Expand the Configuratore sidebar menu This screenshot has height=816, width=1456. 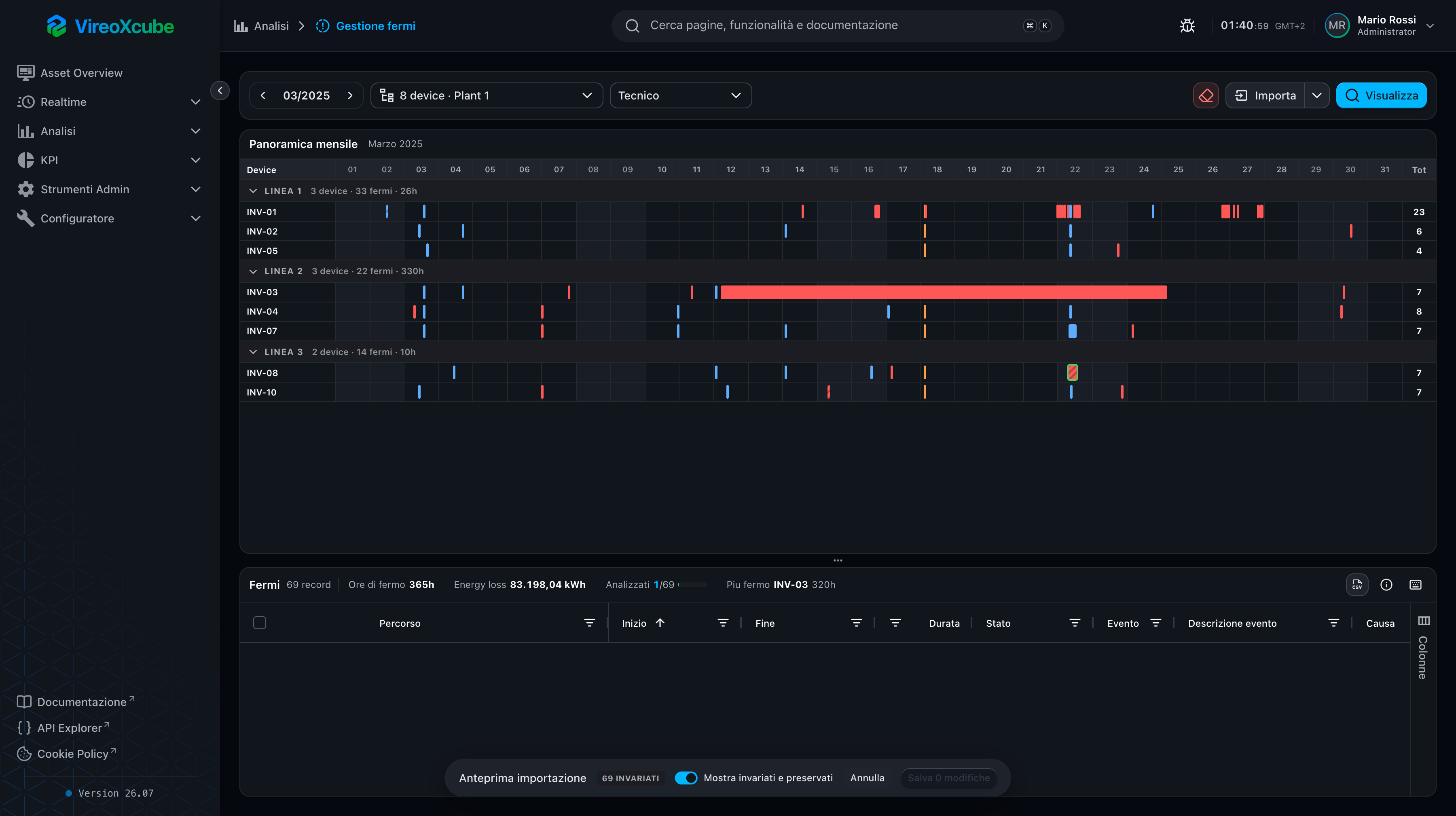point(110,218)
